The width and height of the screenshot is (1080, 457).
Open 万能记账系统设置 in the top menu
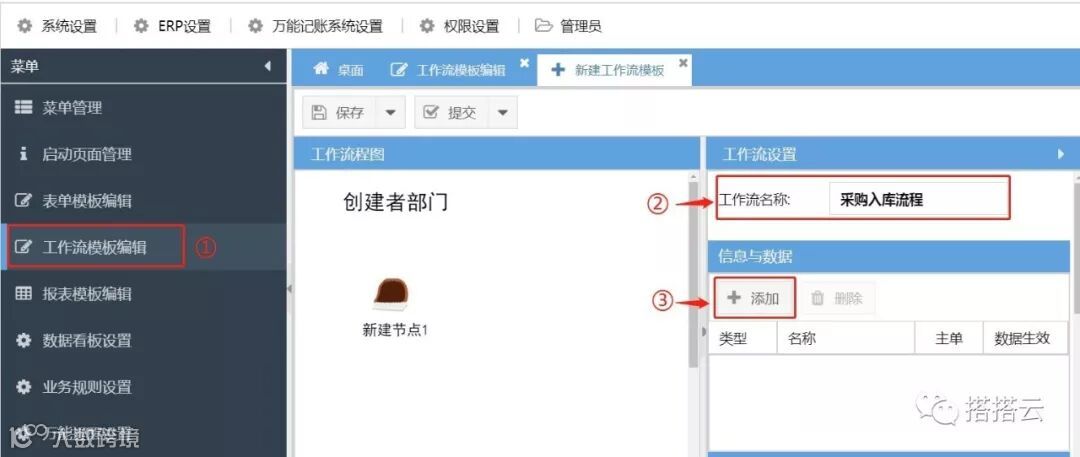coord(316,26)
